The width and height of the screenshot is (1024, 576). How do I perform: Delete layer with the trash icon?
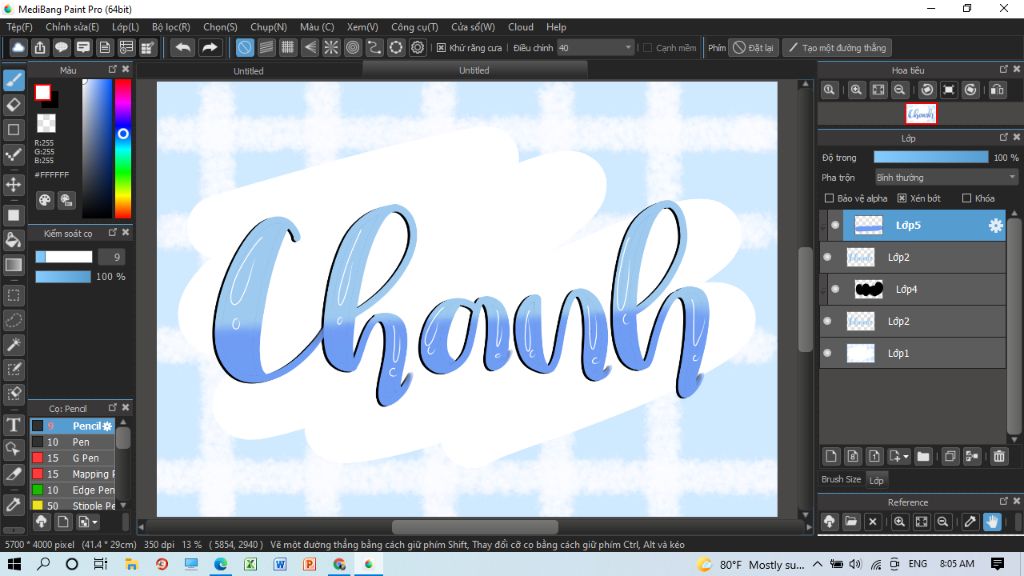pyautogui.click(x=999, y=456)
